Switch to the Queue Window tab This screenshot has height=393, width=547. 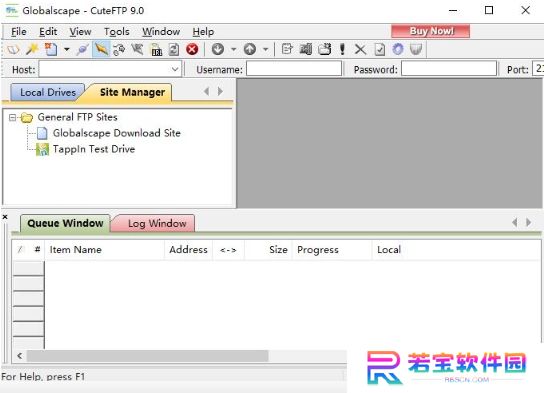65,223
